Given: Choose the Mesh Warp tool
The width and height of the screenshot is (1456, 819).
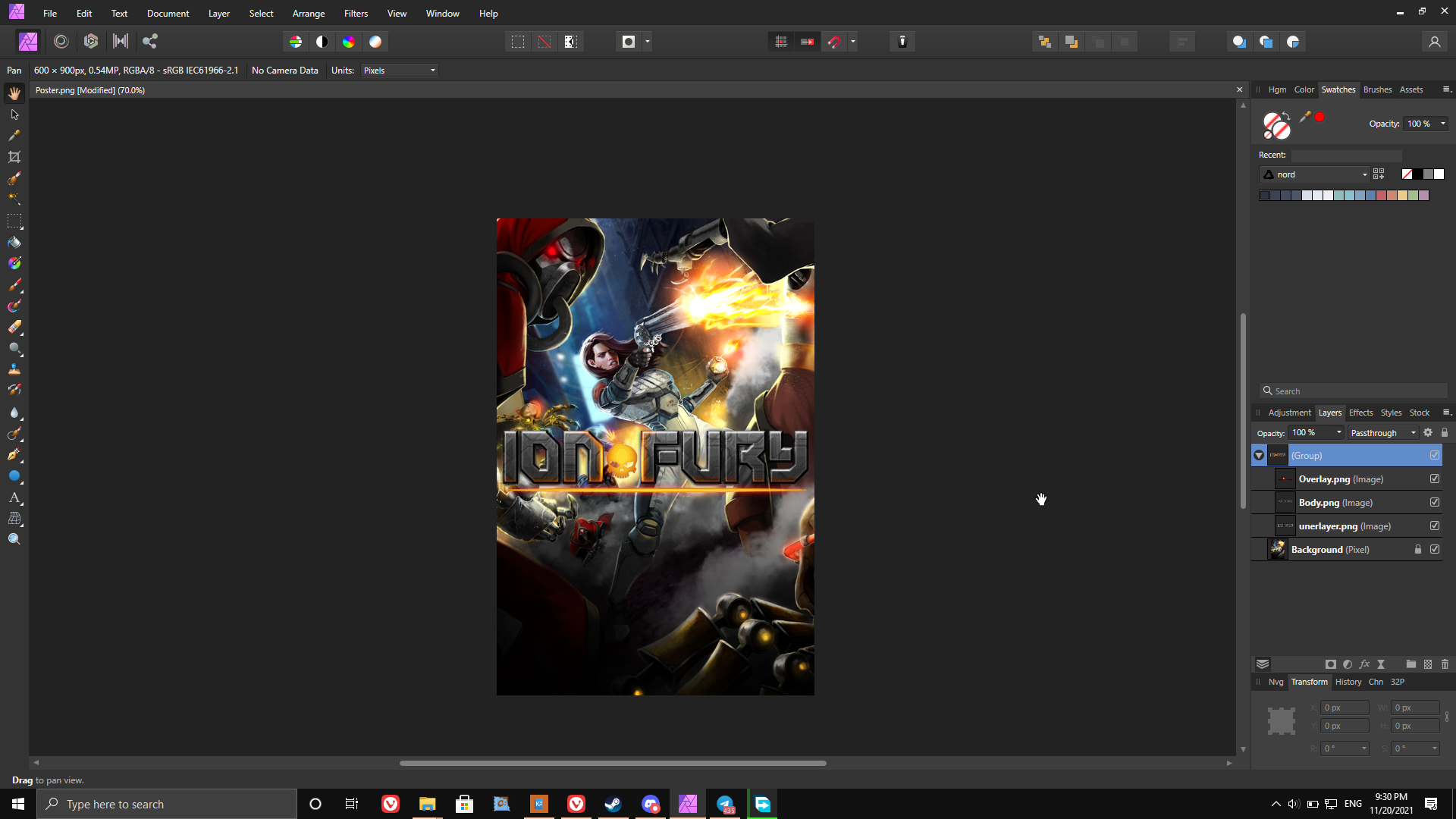Looking at the screenshot, I should pos(14,519).
